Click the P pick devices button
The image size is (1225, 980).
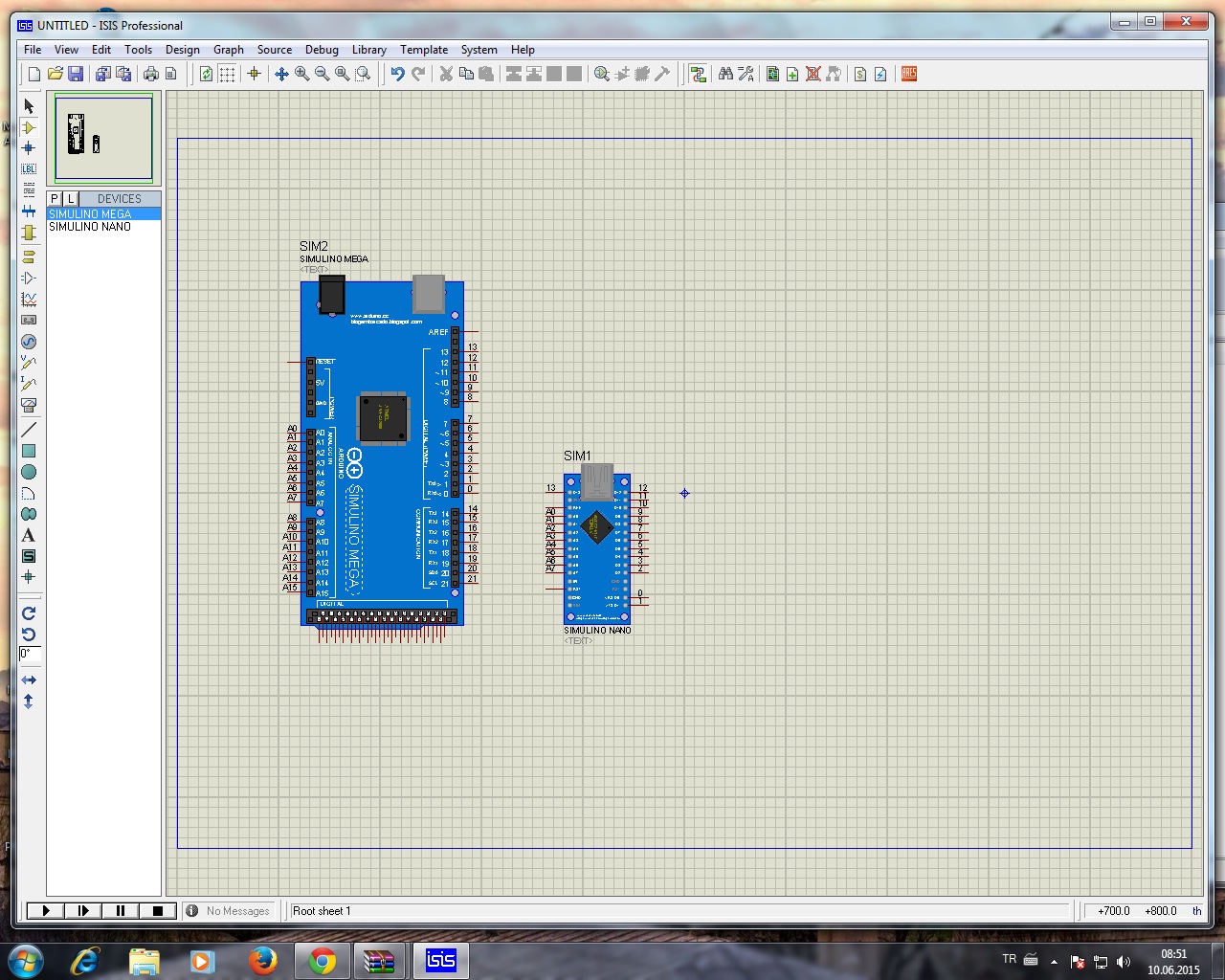pyautogui.click(x=55, y=199)
